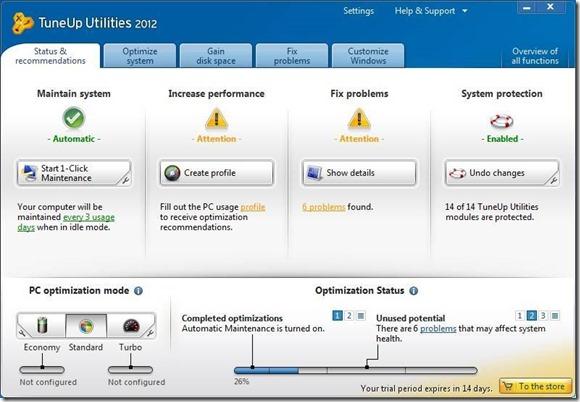Select Economy mode battery toggle
The image size is (580, 402).
tap(42, 326)
